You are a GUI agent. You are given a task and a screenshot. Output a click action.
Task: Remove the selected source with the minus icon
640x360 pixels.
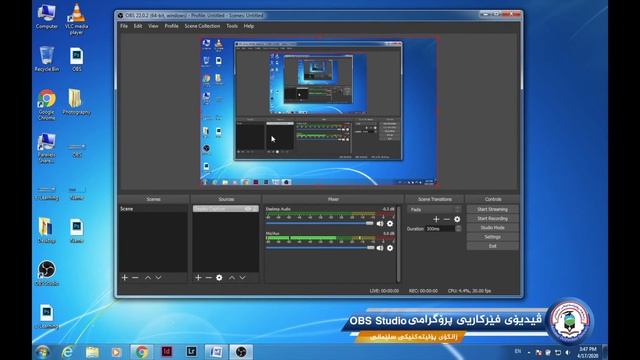point(209,278)
